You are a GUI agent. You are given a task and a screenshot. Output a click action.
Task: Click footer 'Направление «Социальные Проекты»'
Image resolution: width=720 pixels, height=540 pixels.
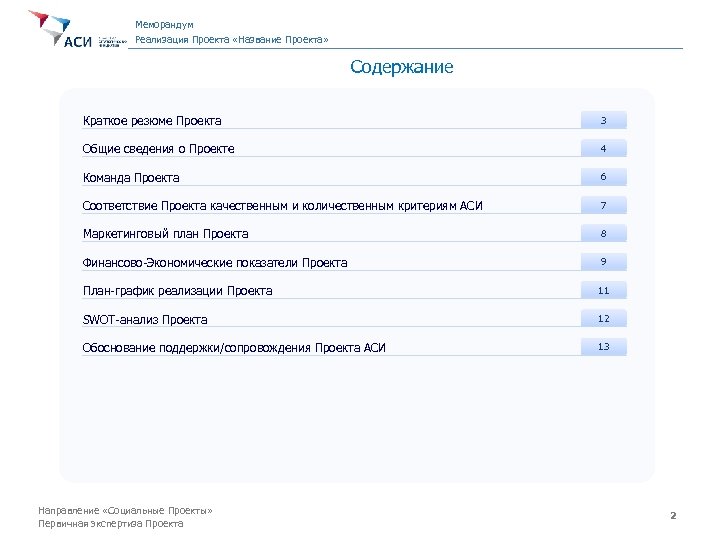click(125, 511)
